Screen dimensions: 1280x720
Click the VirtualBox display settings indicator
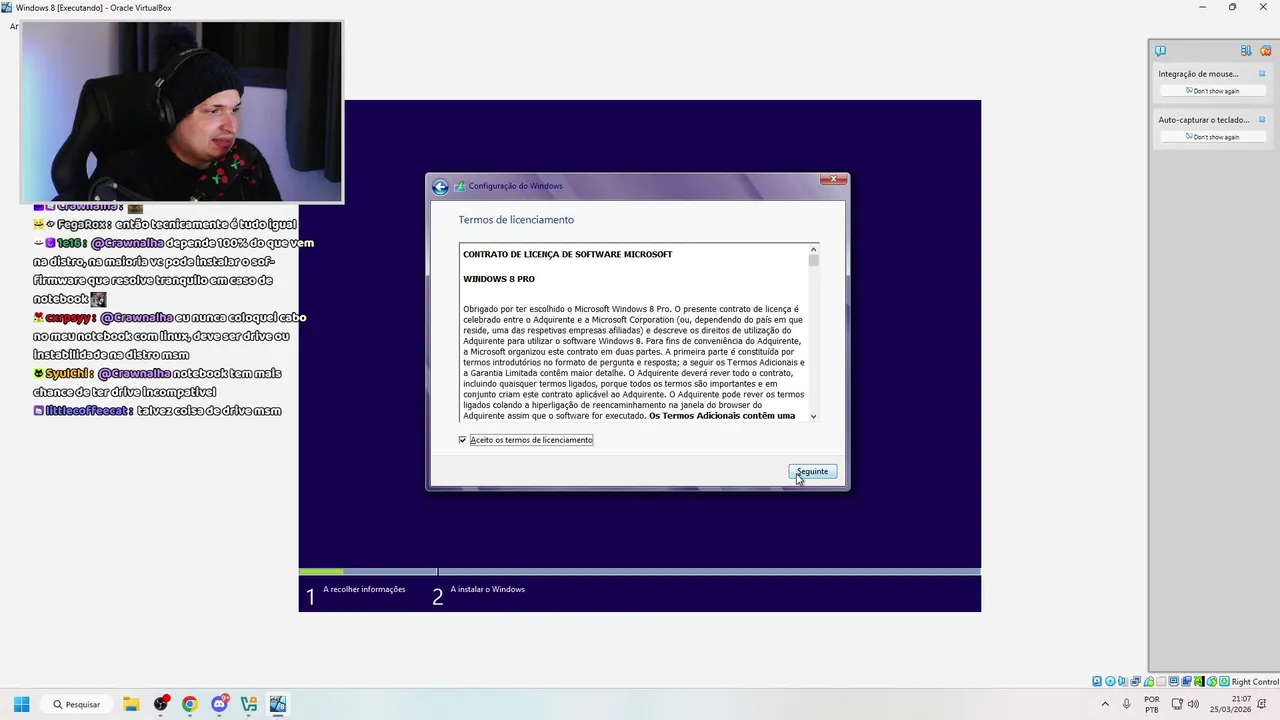[x=1174, y=681]
